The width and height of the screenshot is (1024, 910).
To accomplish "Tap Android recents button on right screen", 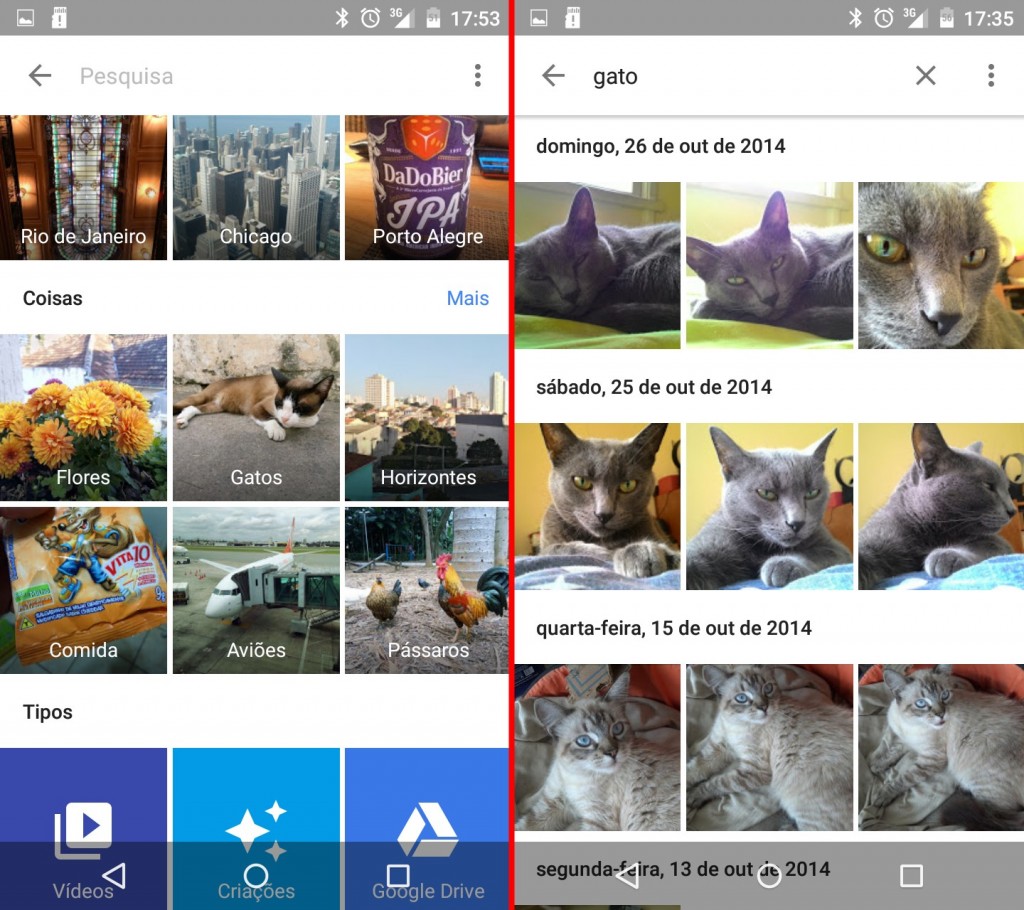I will click(x=911, y=875).
